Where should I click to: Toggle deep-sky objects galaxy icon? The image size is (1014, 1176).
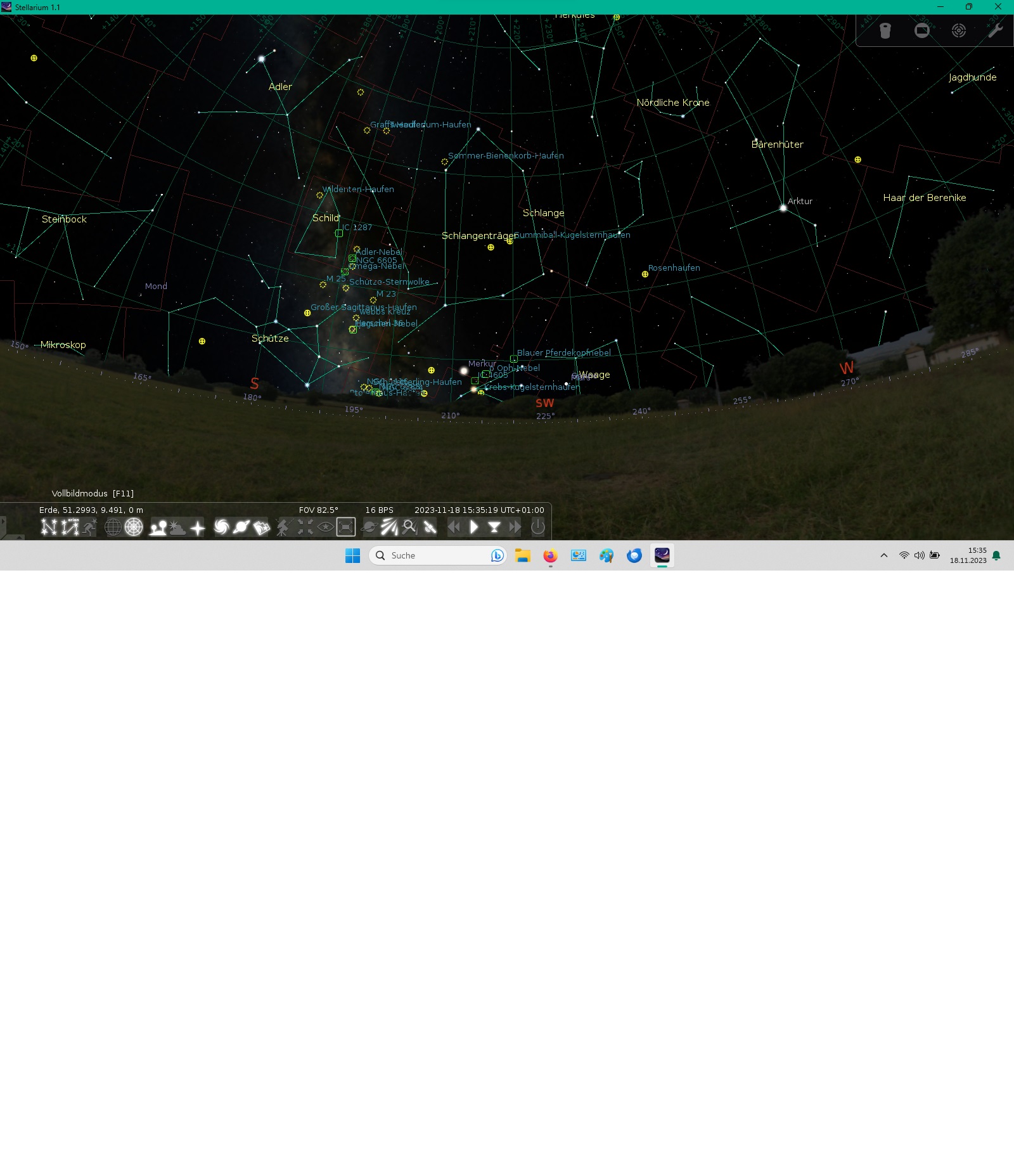coord(221,527)
